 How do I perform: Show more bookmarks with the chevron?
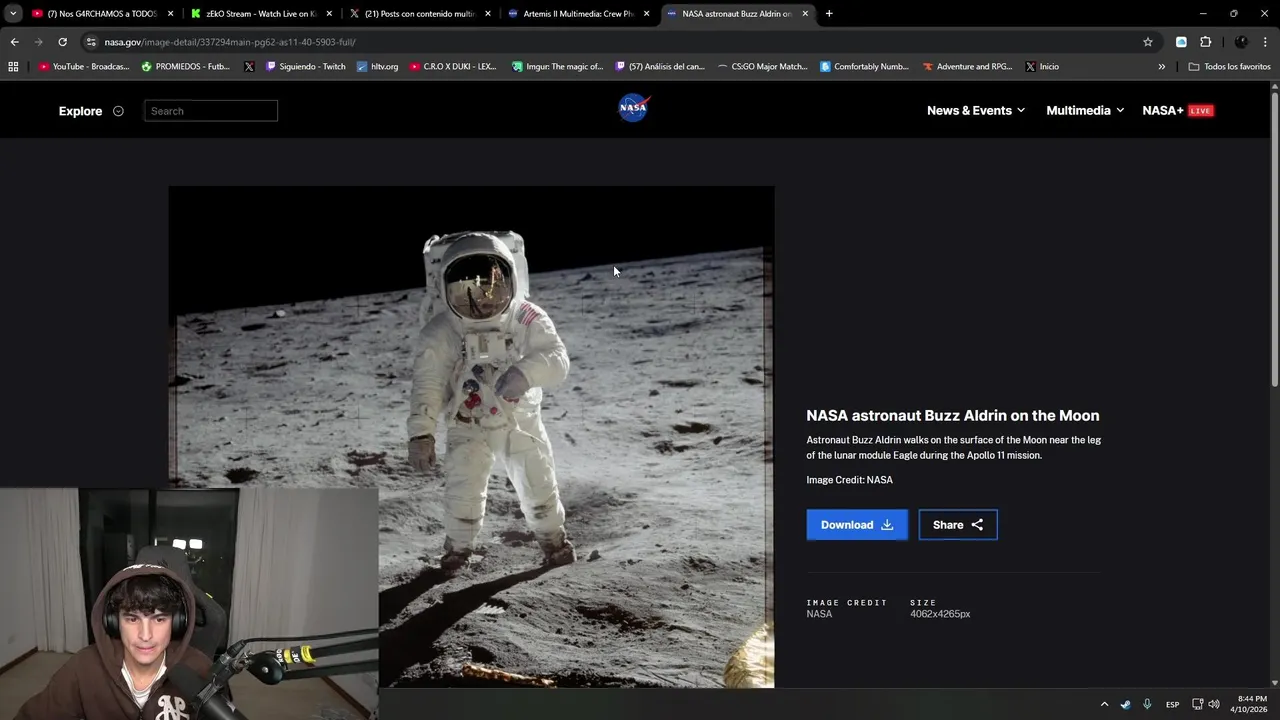(1161, 67)
